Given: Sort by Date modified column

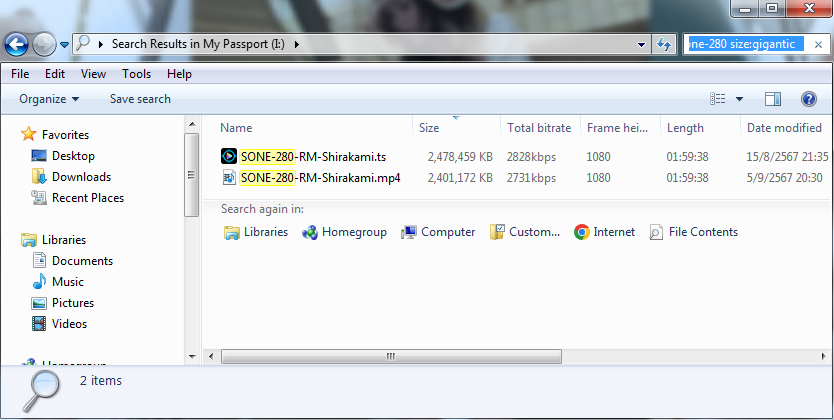Looking at the screenshot, I should coord(785,128).
